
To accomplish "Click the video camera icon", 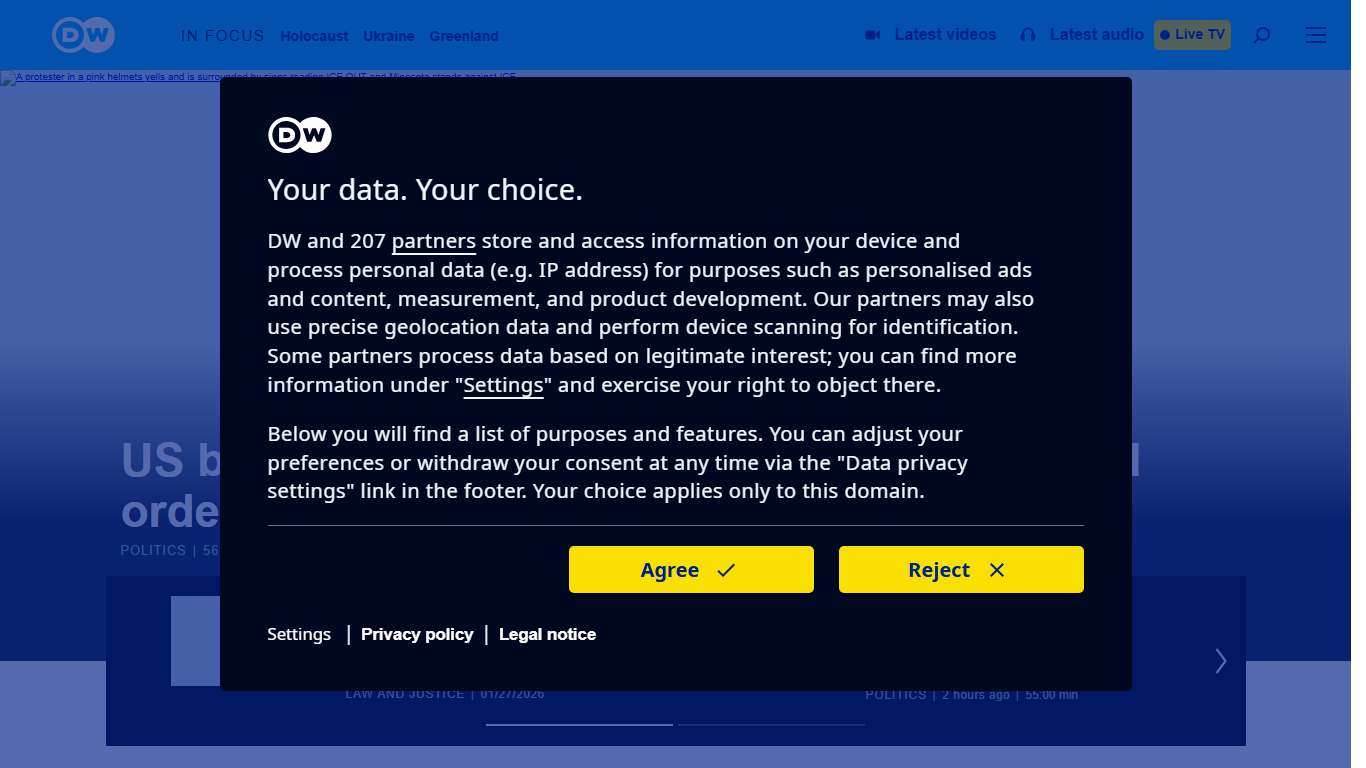I will pos(872,35).
